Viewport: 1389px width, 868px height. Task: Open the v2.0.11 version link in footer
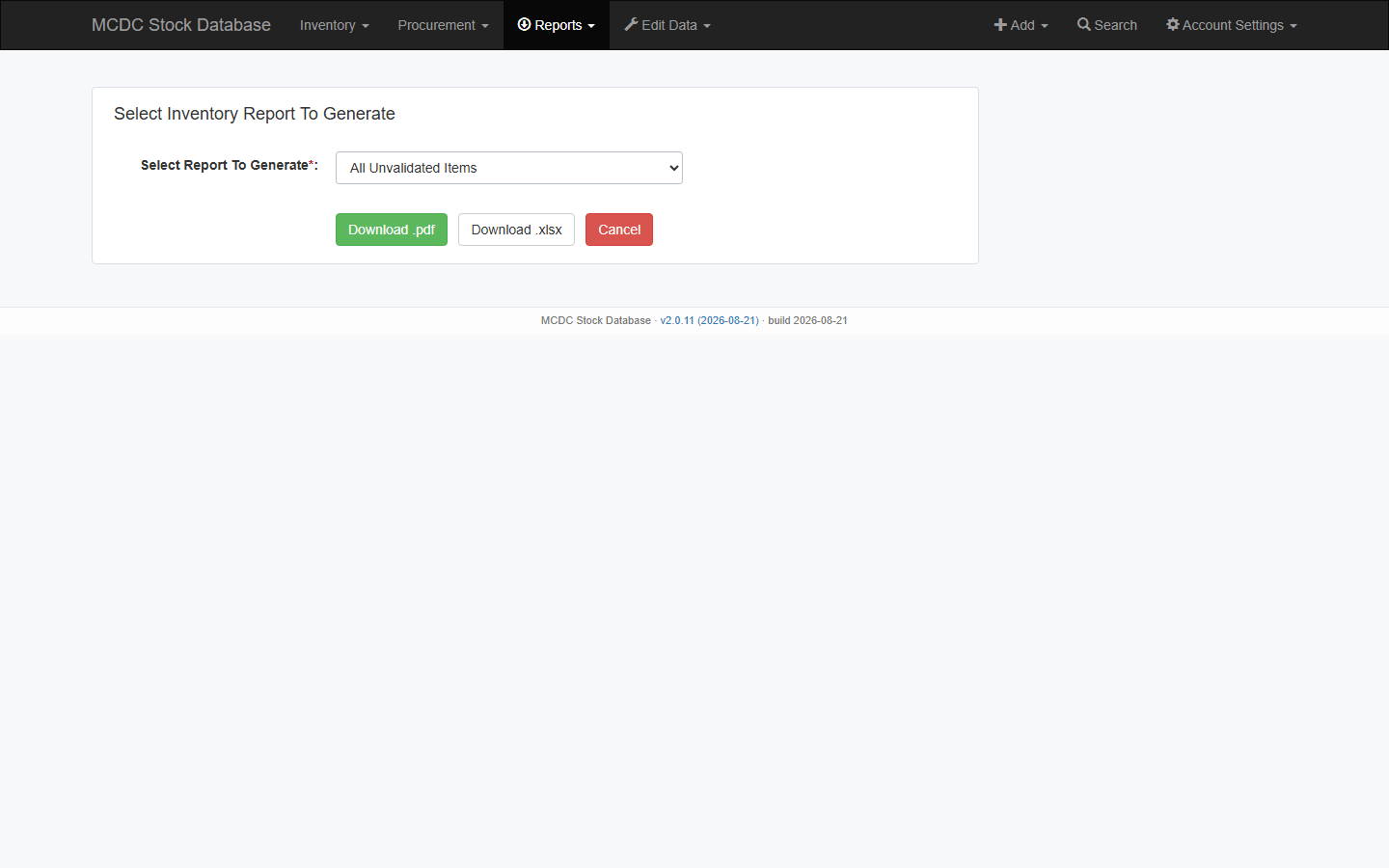click(x=709, y=320)
